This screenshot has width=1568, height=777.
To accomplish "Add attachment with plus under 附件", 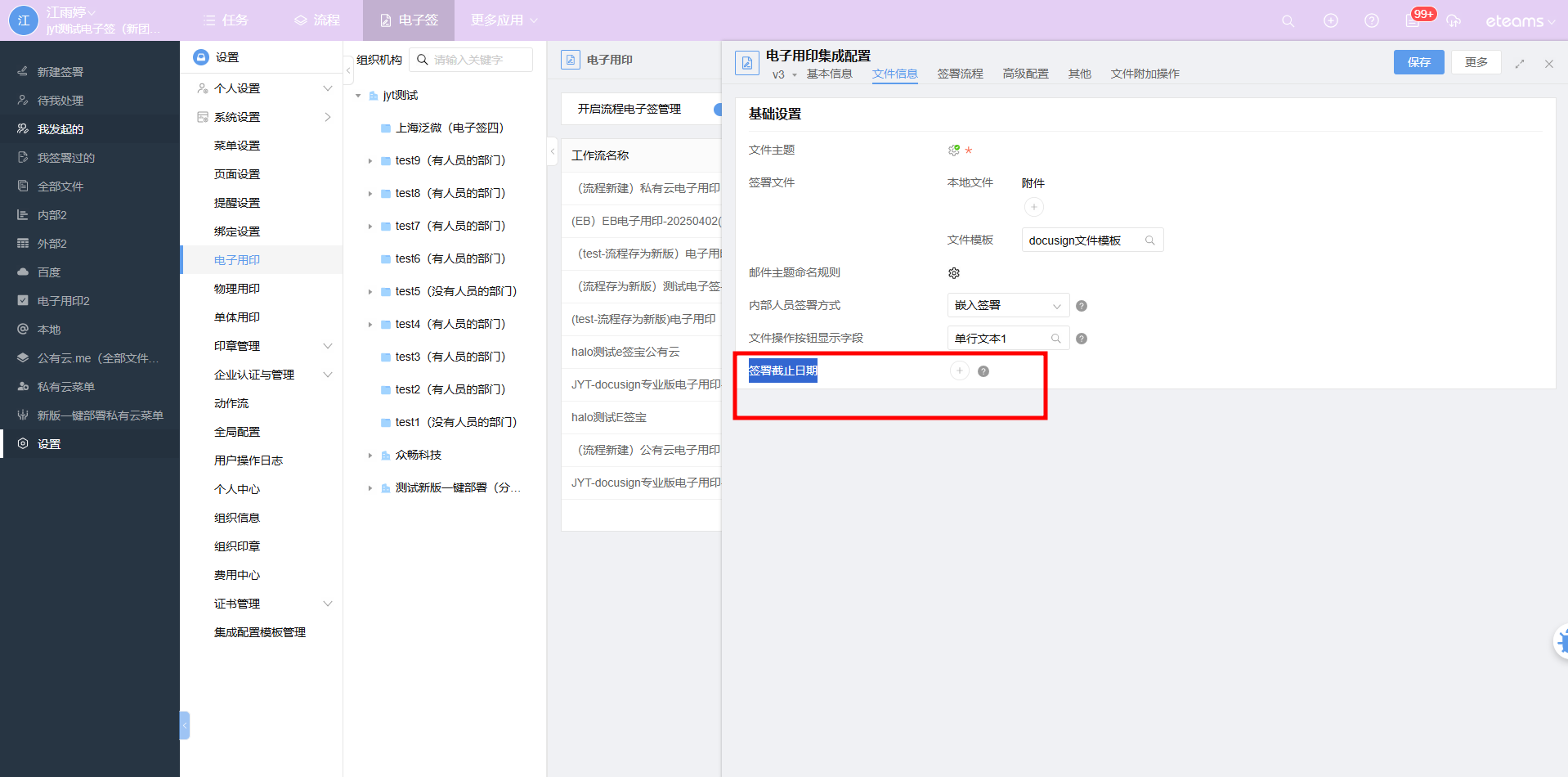I will 1034,208.
